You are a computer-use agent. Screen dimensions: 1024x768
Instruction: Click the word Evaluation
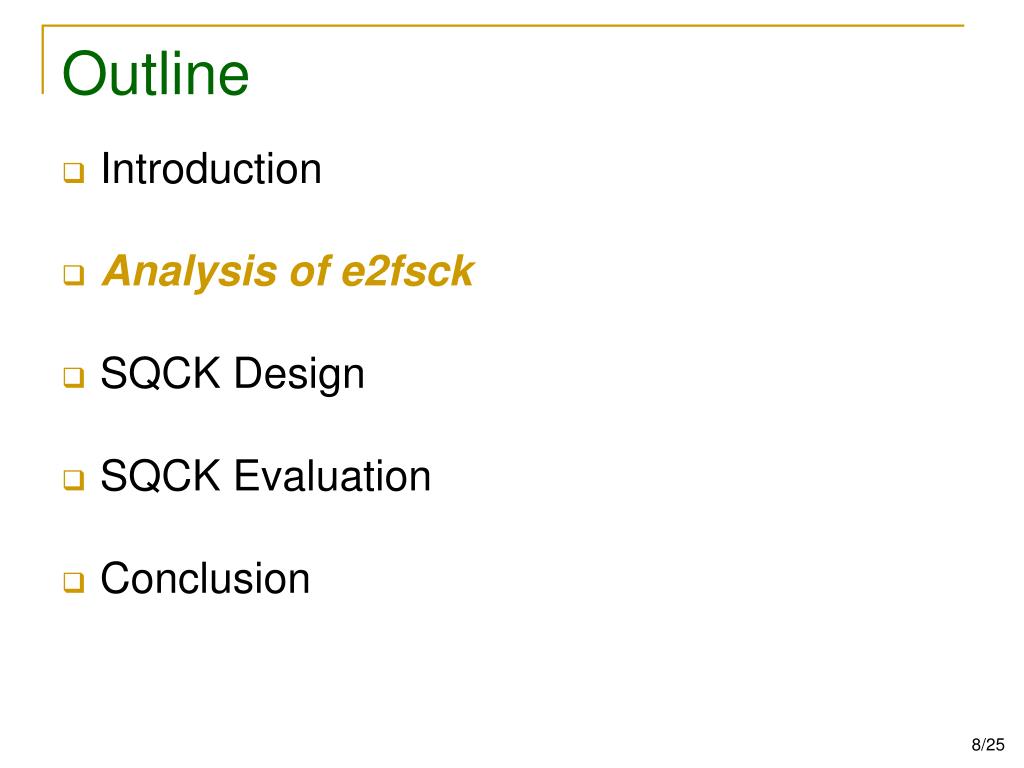click(x=332, y=476)
